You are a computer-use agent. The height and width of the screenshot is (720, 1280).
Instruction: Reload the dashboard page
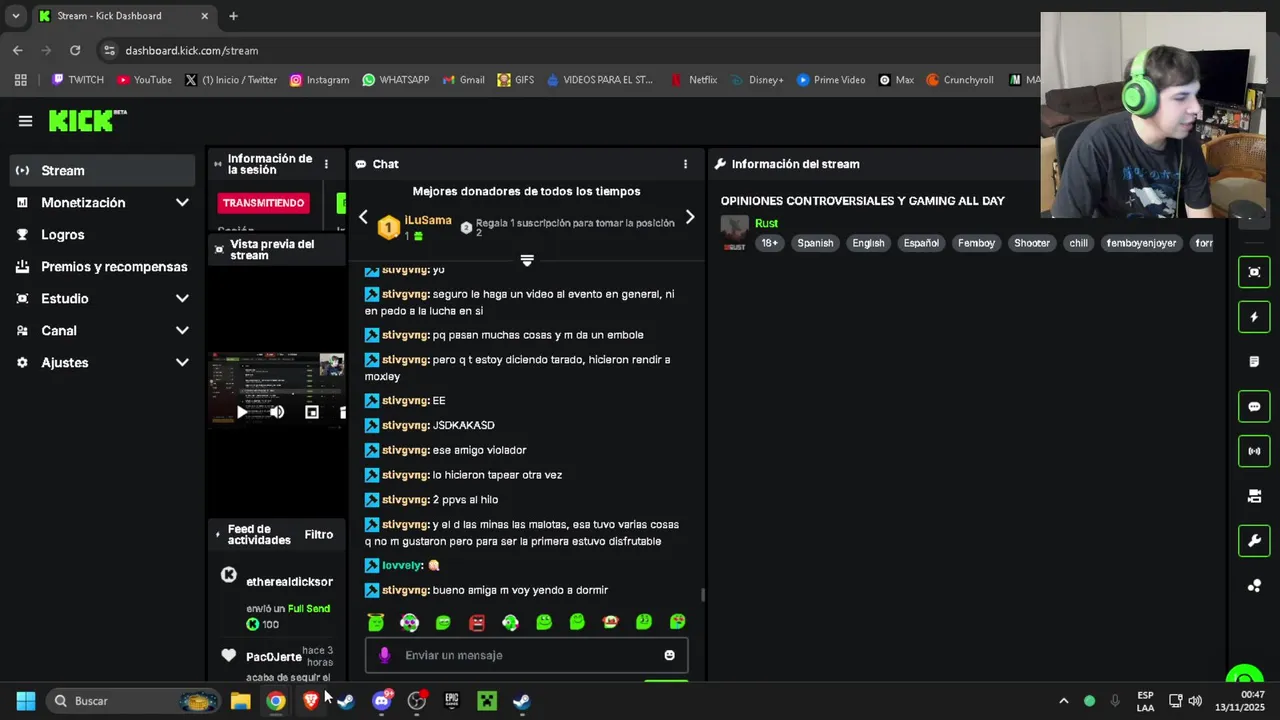[75, 50]
